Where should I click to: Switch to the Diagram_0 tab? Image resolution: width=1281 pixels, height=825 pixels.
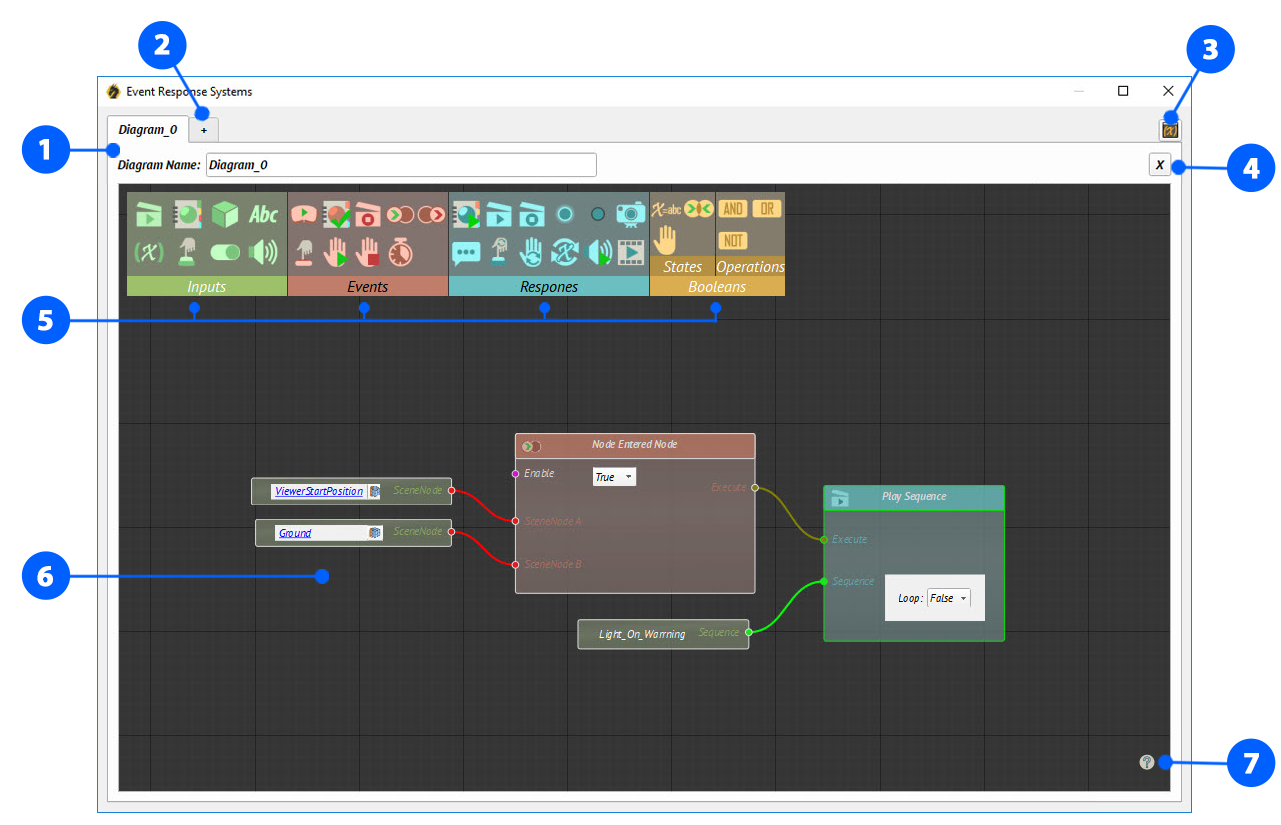148,129
